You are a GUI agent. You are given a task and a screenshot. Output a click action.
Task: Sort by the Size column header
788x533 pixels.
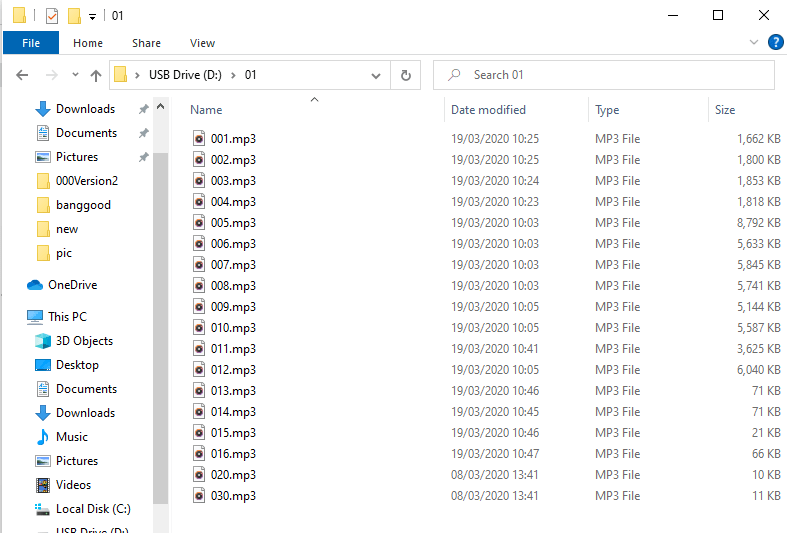pos(725,110)
